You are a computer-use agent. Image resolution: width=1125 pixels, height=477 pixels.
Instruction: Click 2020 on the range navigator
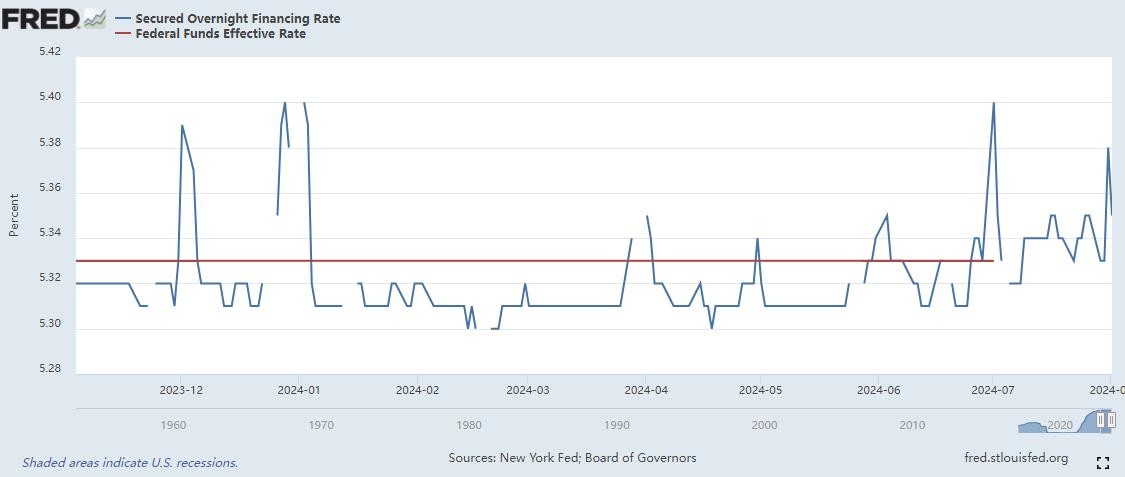[1060, 425]
